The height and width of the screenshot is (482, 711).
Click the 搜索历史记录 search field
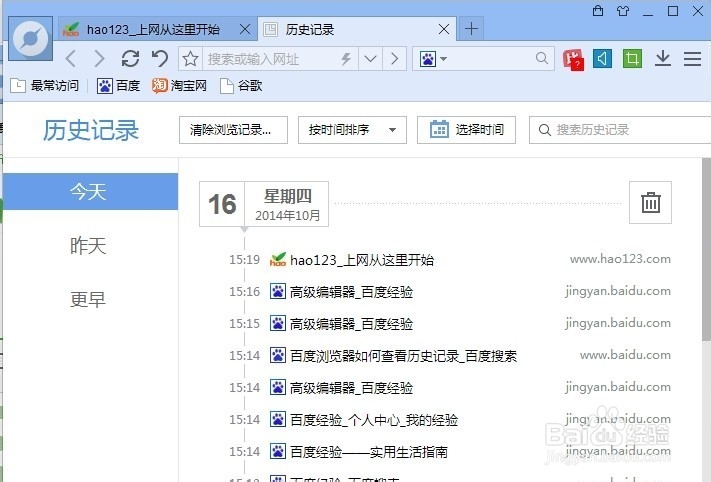620,130
